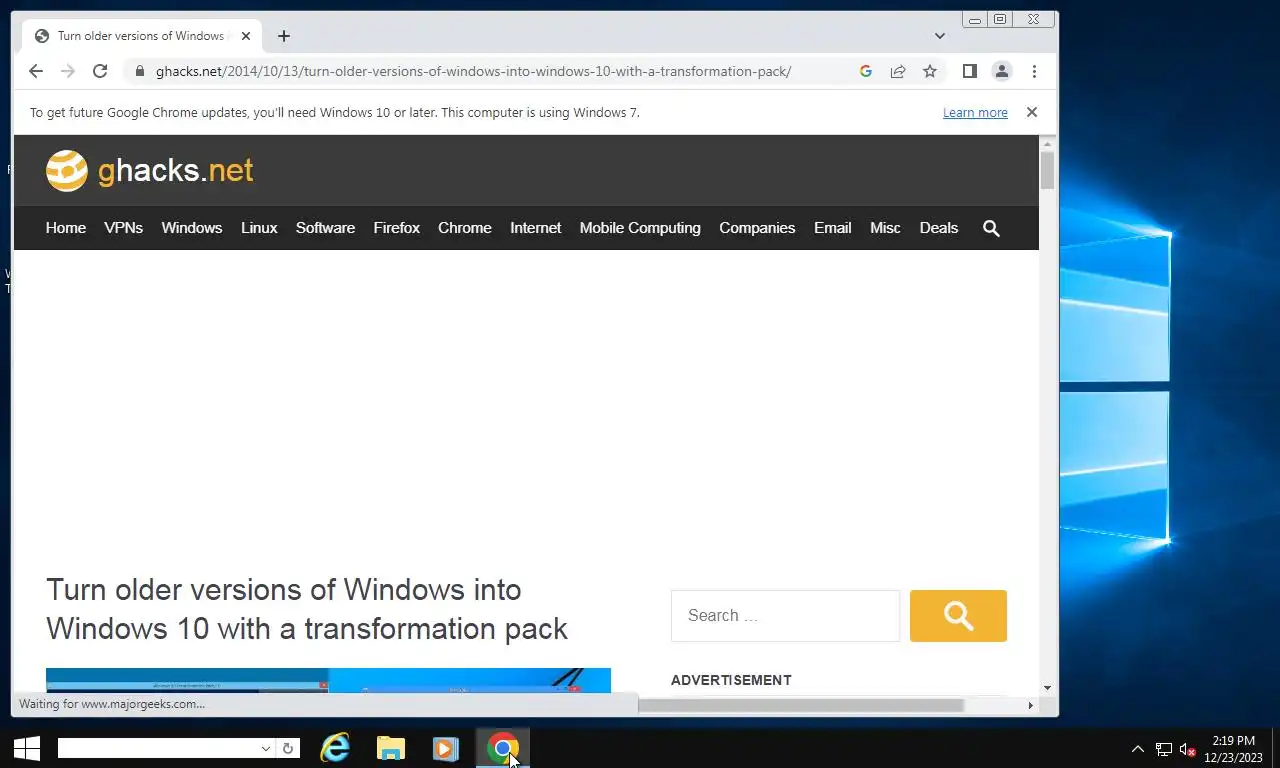1280x768 pixels.
Task: Open the Chrome nav category
Action: tap(465, 228)
